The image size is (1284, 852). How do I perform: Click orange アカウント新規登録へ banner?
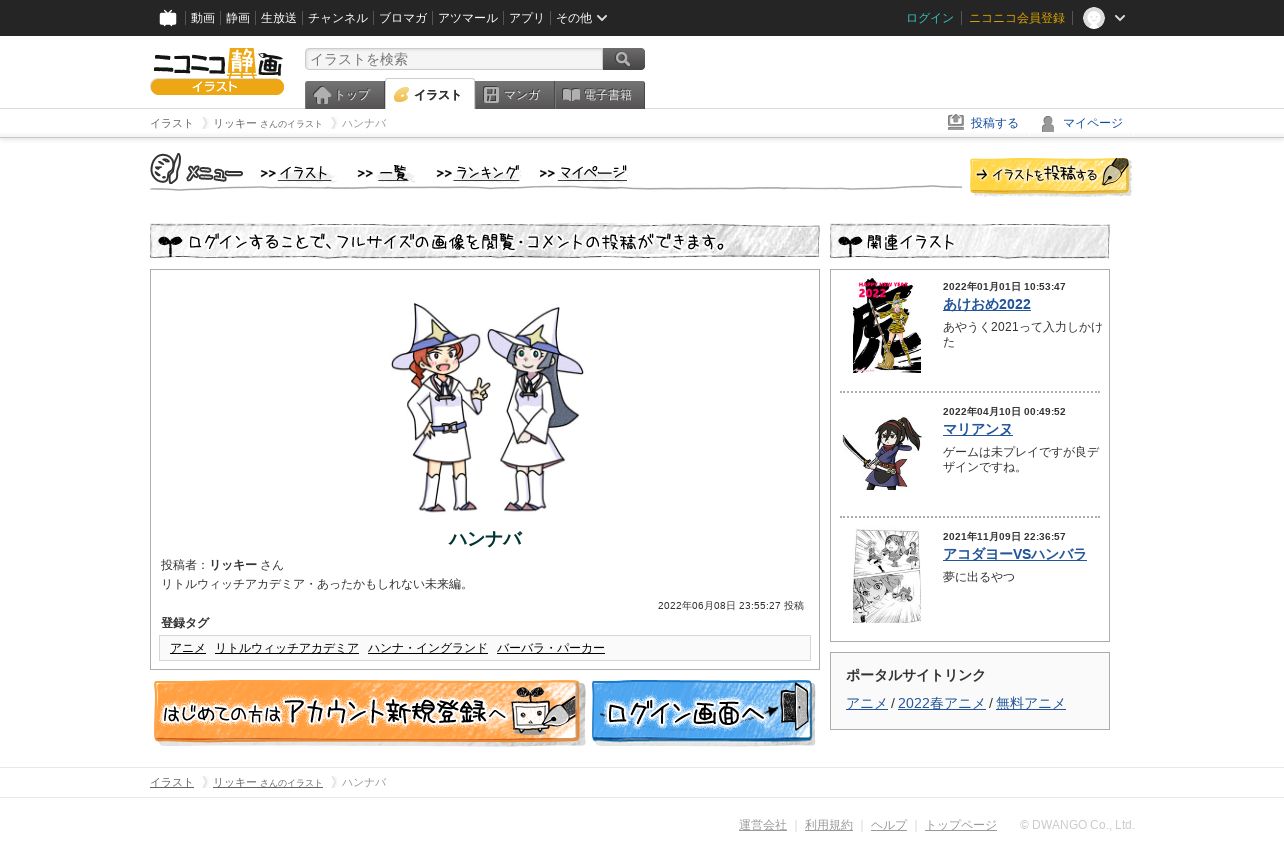[368, 712]
